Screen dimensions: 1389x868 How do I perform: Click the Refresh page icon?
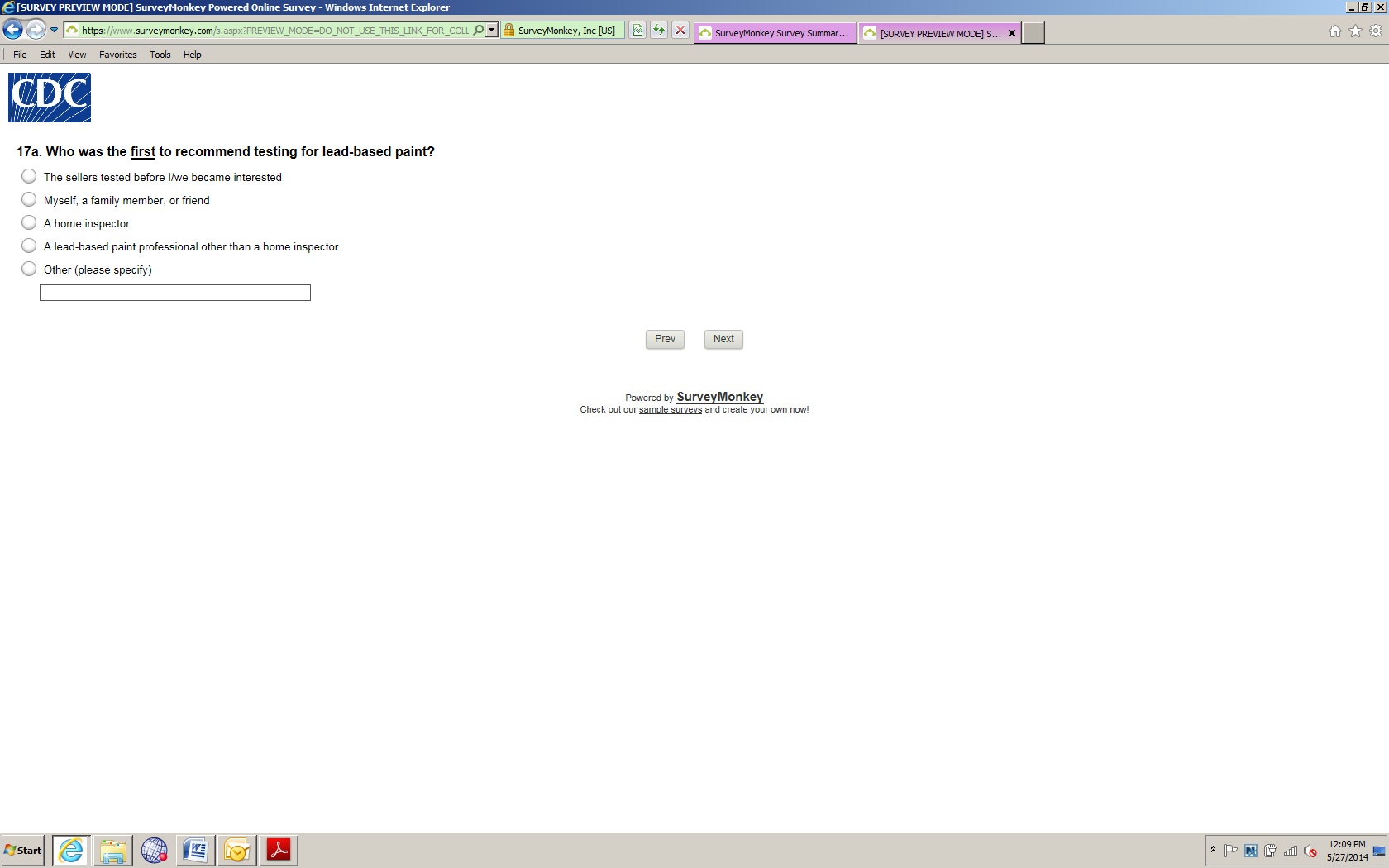click(x=659, y=31)
